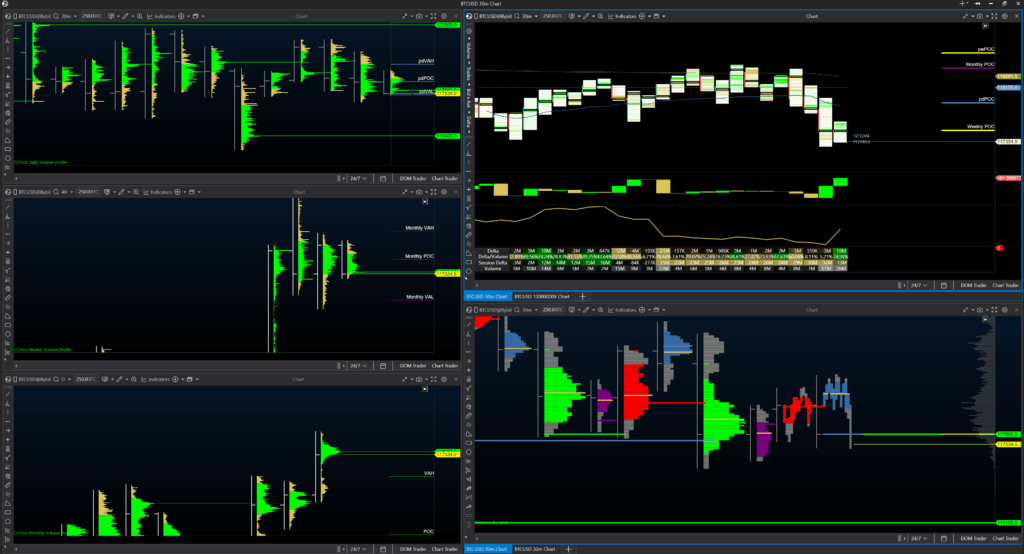Add a new tab in the bottom-right tab strip
The width and height of the screenshot is (1024, 554).
pyautogui.click(x=568, y=549)
